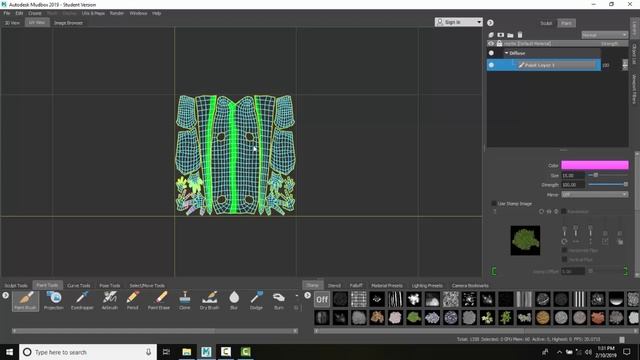Switch to the Image Browser tab

click(68, 23)
